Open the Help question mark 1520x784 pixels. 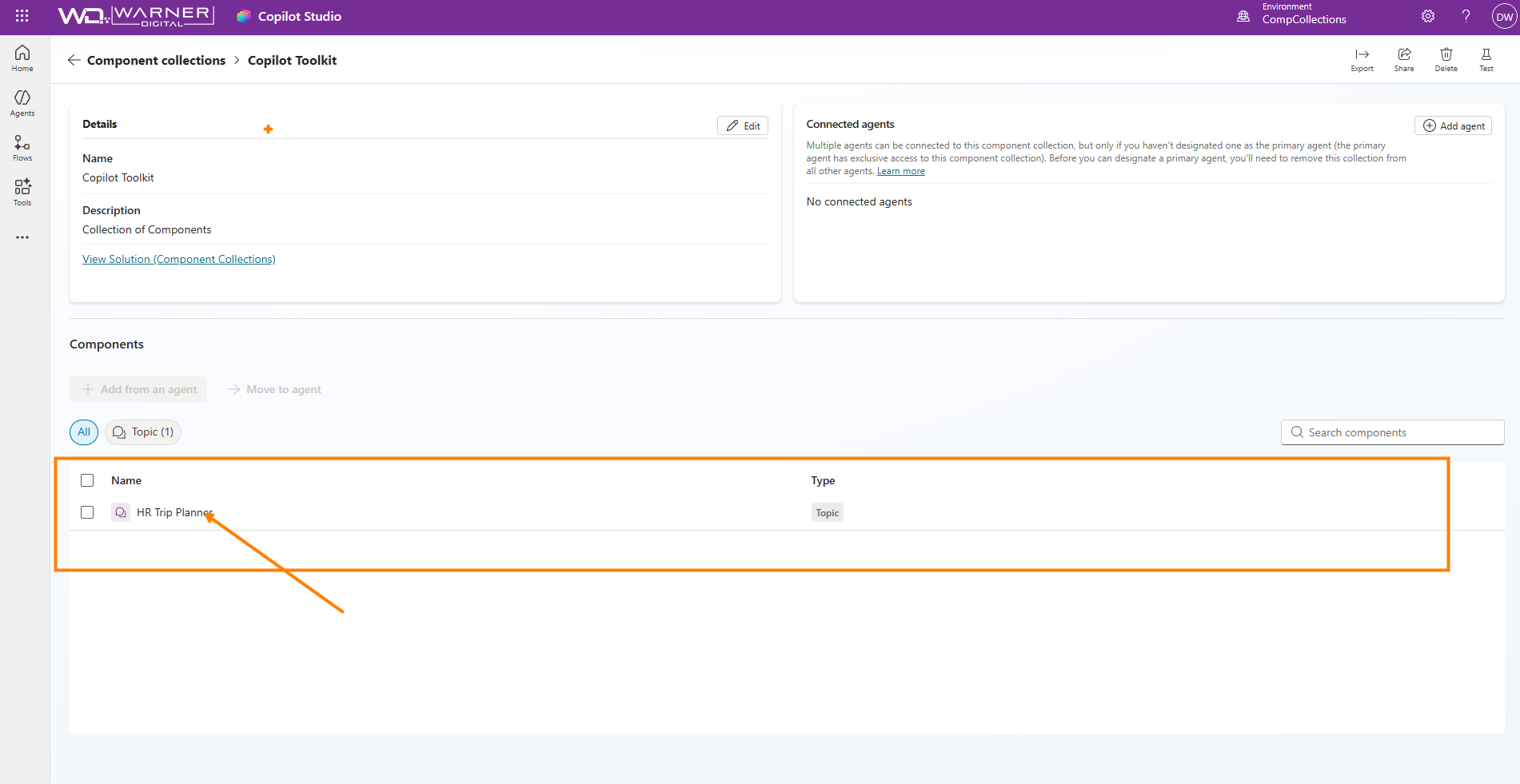[x=1466, y=16]
